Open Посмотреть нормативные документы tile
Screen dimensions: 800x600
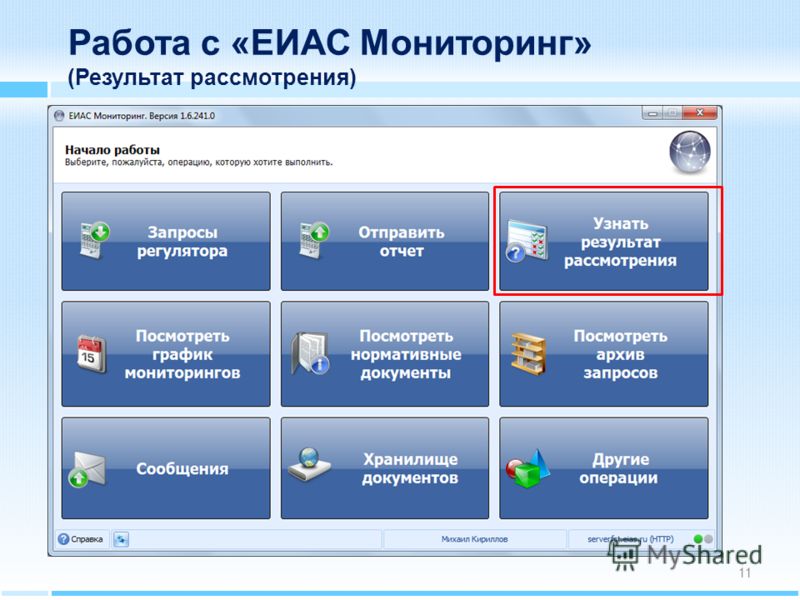click(385, 354)
